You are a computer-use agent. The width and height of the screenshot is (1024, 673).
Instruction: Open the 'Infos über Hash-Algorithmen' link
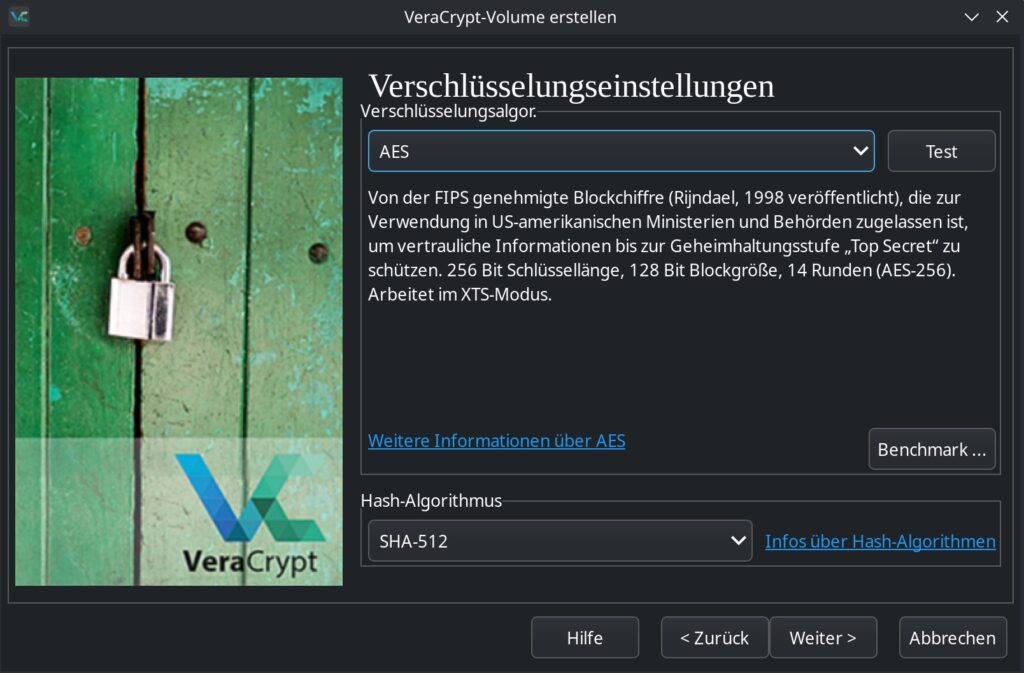point(880,542)
